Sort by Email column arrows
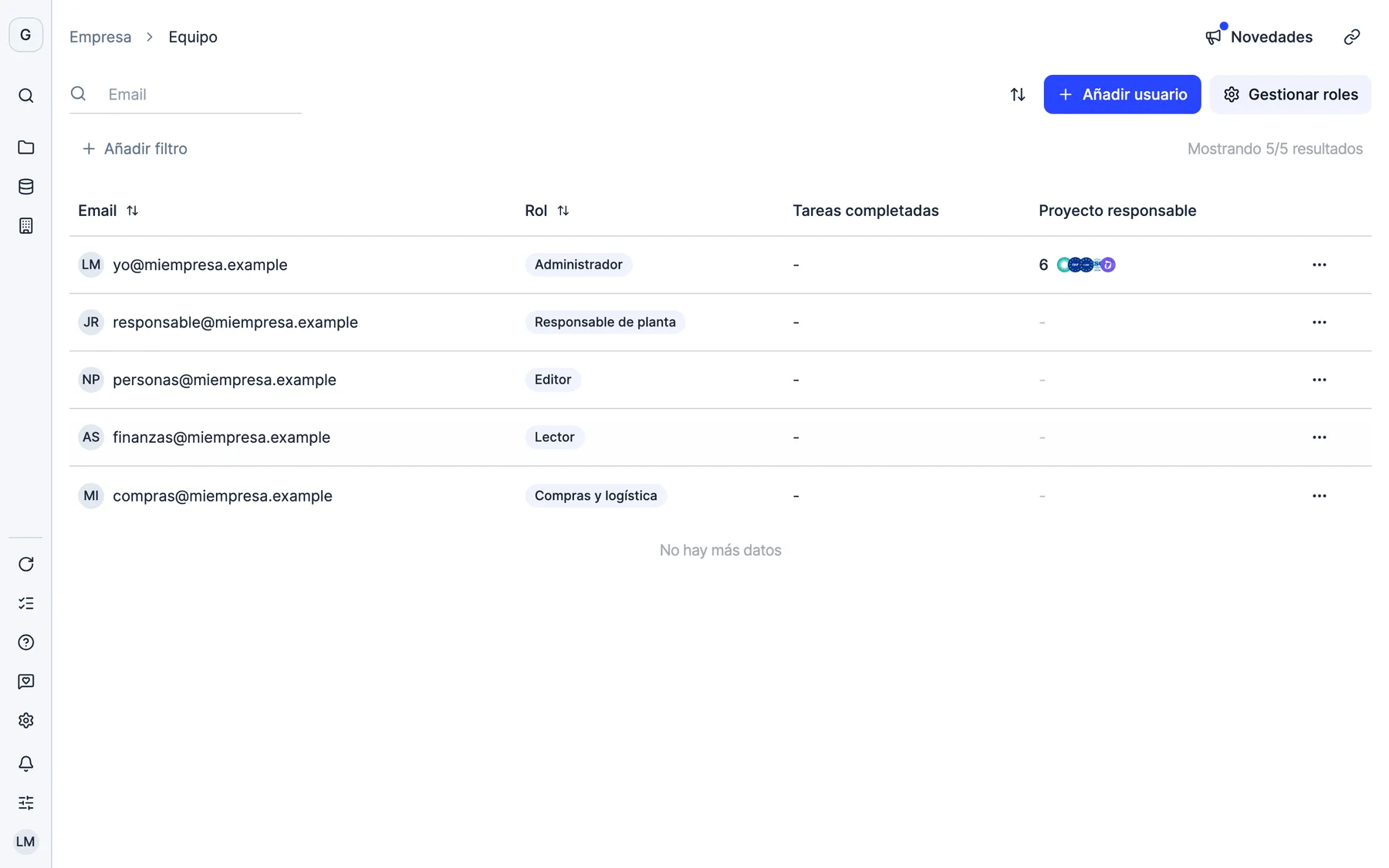 point(132,211)
